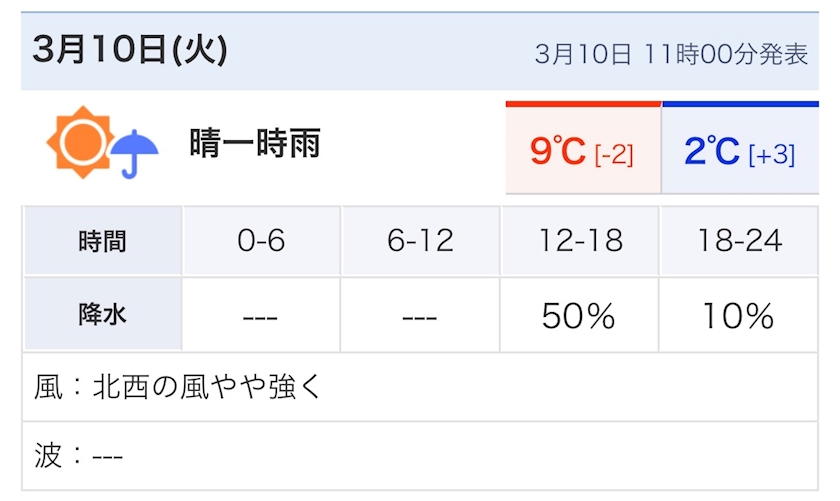This screenshot has height=501, width=840.
Task: Click the 波 wave info row
Action: (x=80, y=456)
